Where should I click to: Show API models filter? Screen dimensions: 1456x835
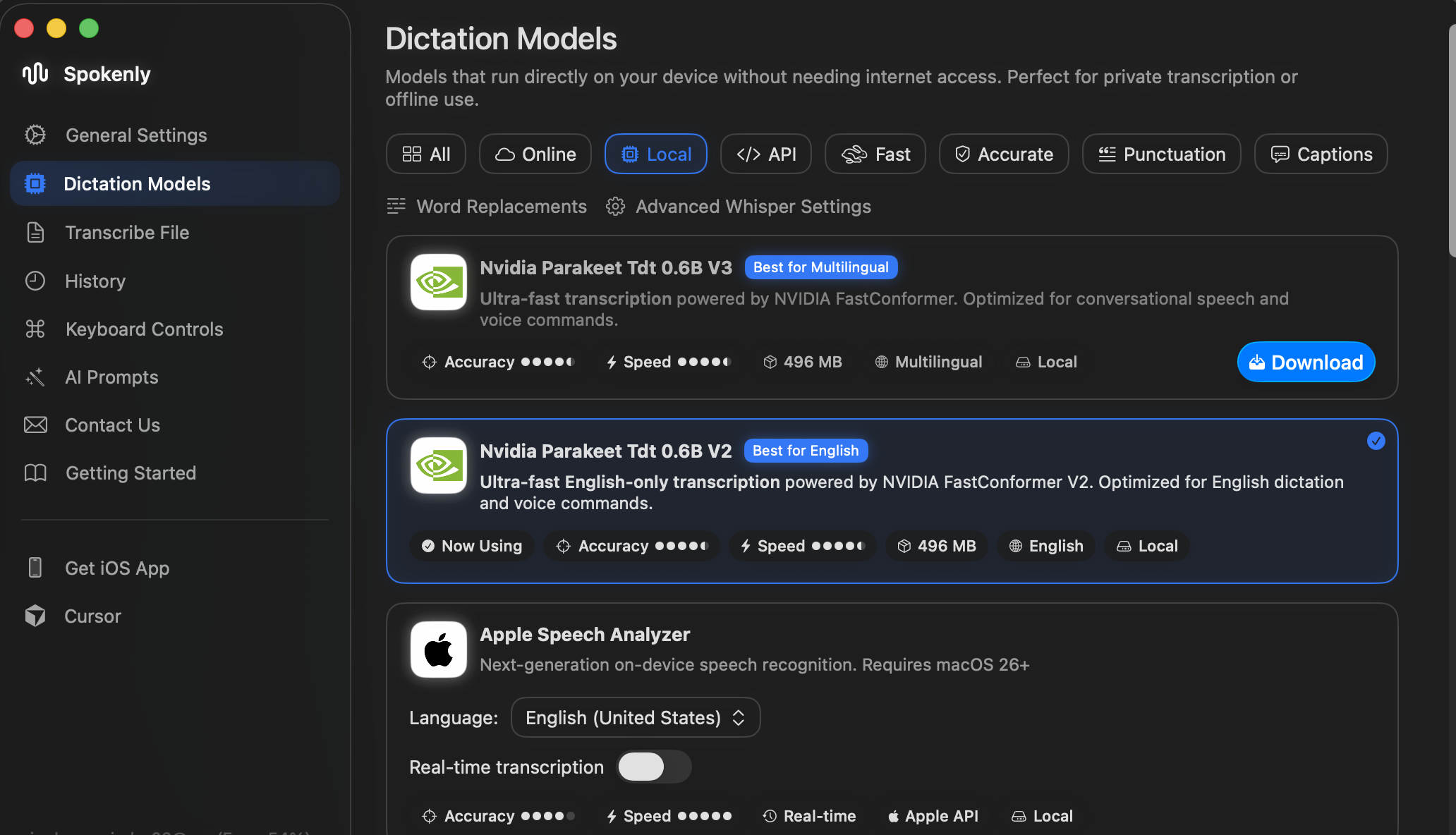click(x=766, y=154)
